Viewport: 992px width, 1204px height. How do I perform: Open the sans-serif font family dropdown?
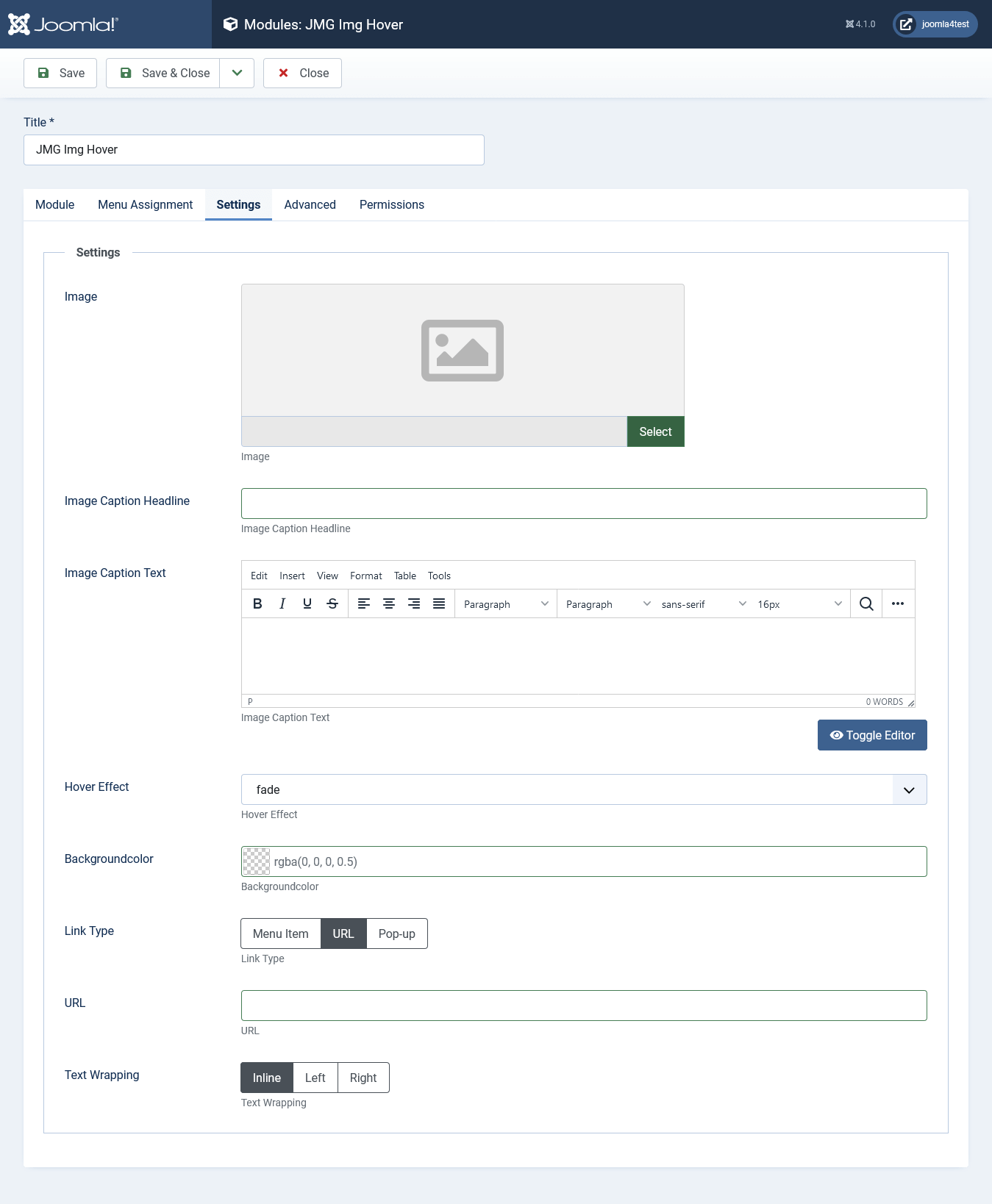[x=703, y=603]
